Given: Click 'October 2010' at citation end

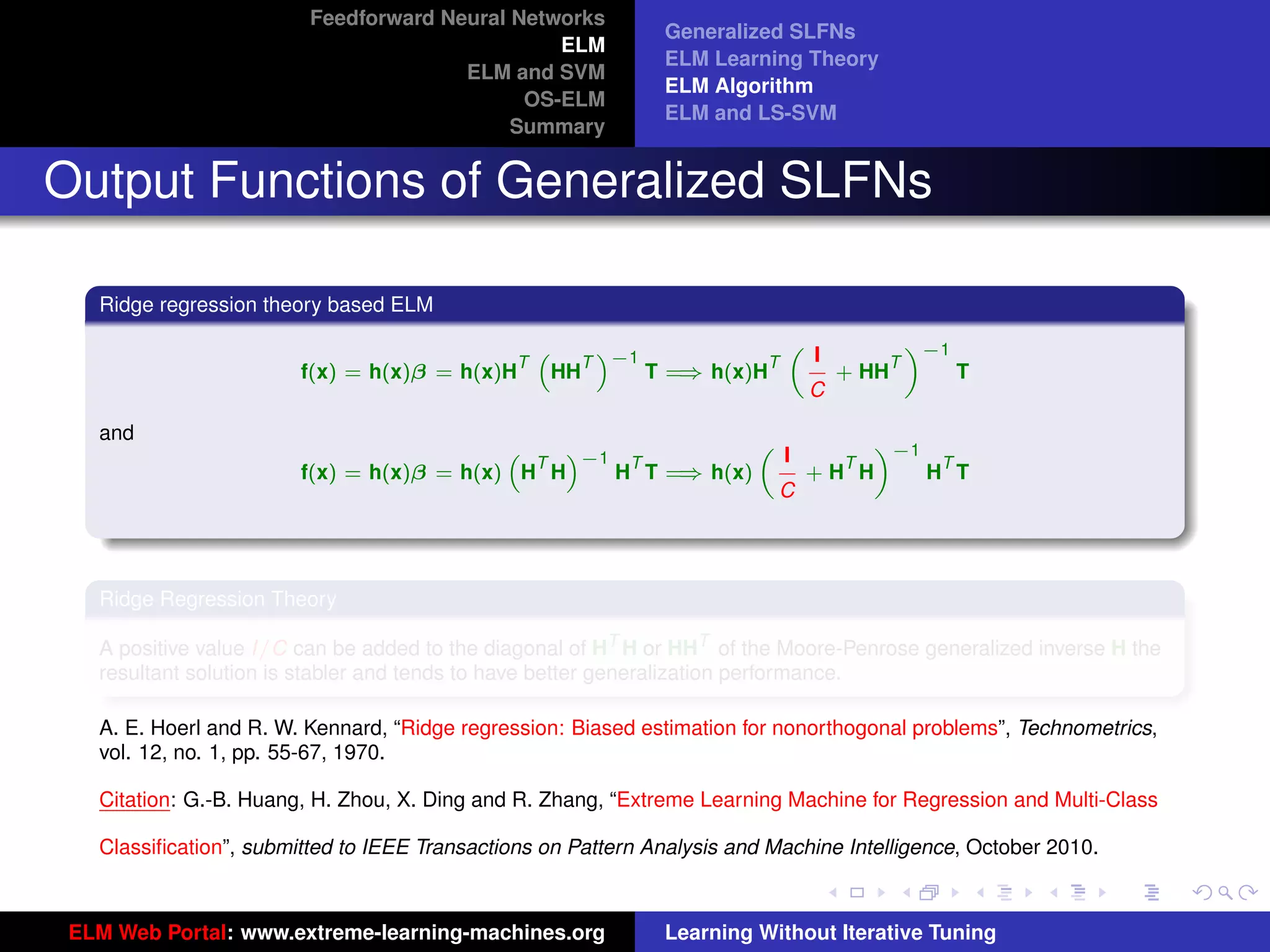Looking at the screenshot, I should (1031, 847).
